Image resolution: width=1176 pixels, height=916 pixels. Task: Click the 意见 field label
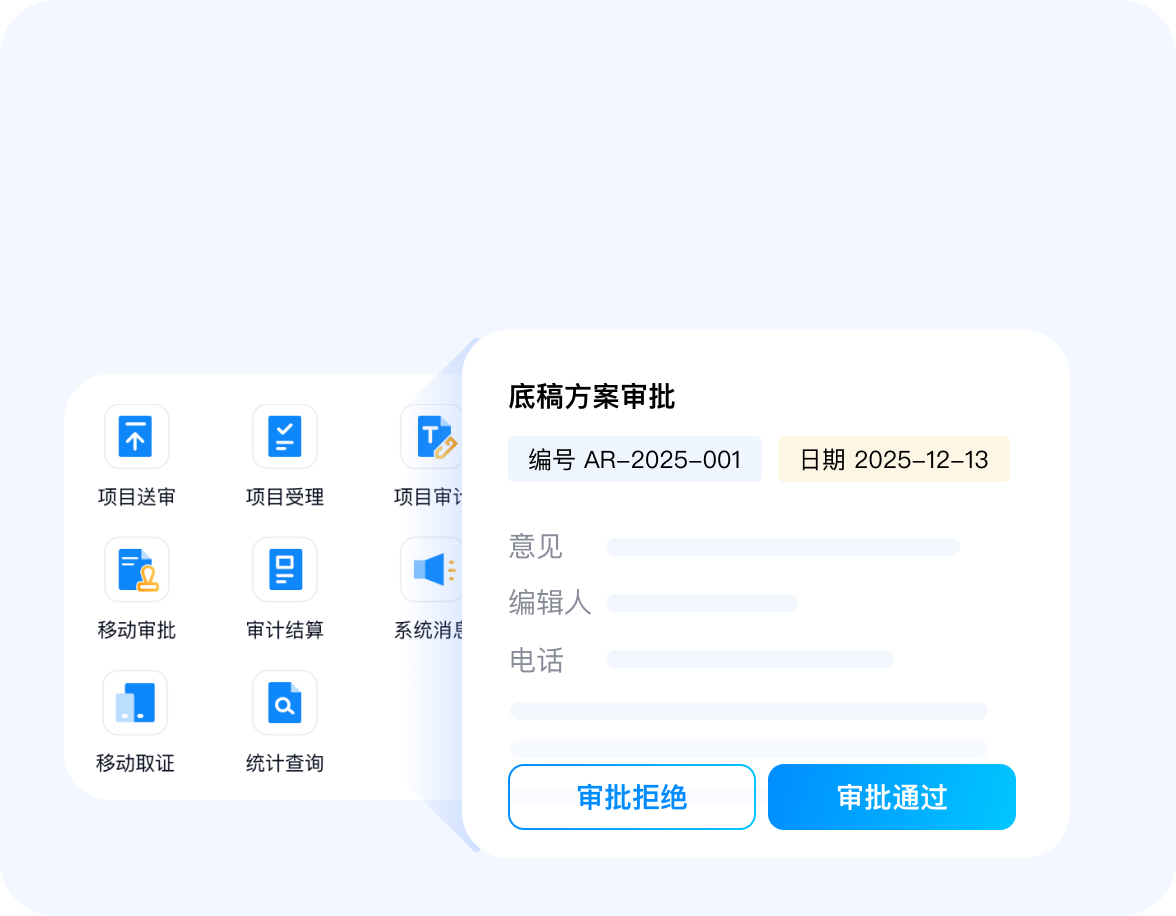[x=536, y=546]
